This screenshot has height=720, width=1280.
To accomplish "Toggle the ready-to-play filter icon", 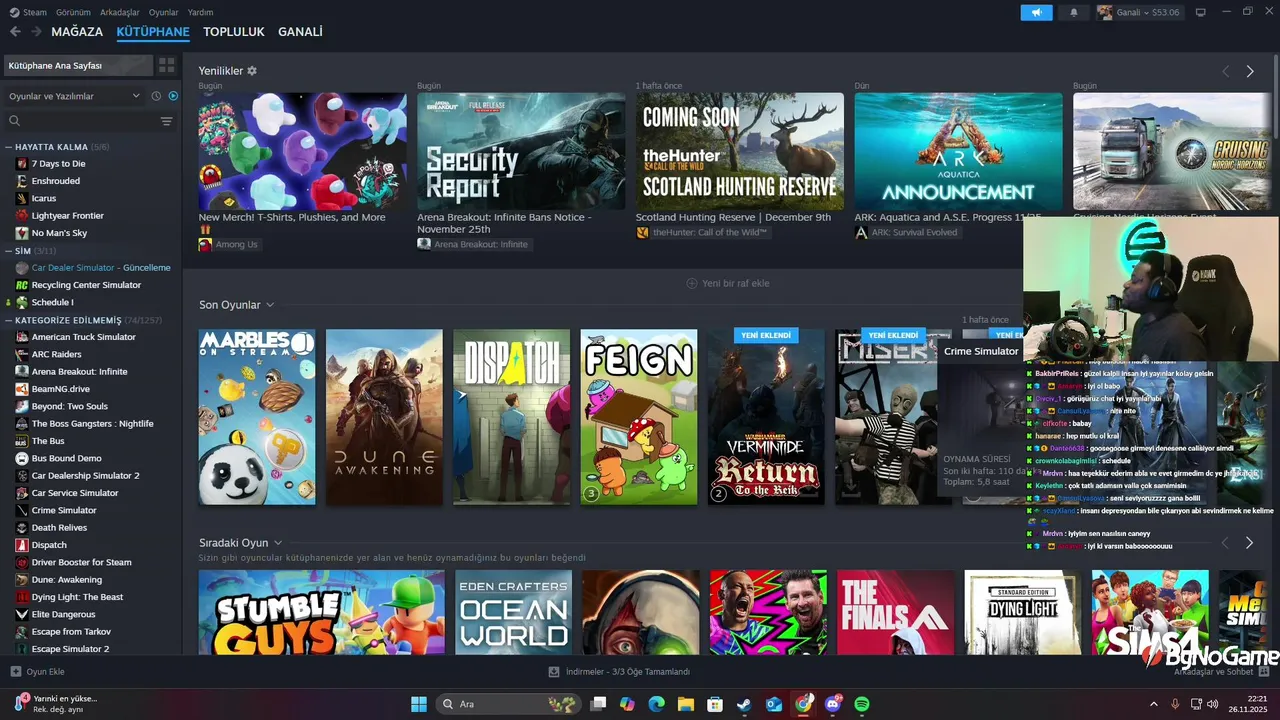I will (x=173, y=96).
